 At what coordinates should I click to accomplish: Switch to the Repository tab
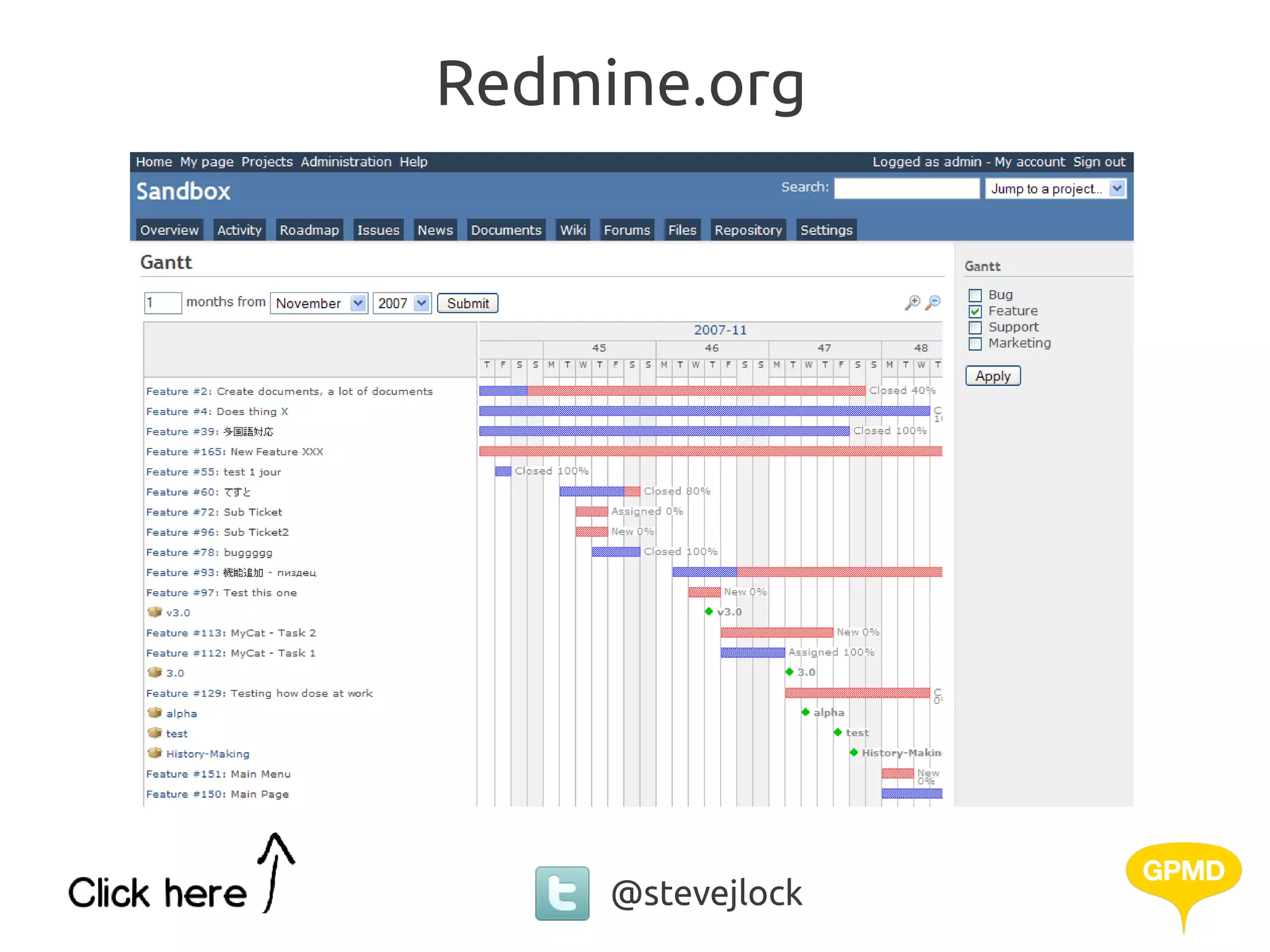pyautogui.click(x=748, y=230)
